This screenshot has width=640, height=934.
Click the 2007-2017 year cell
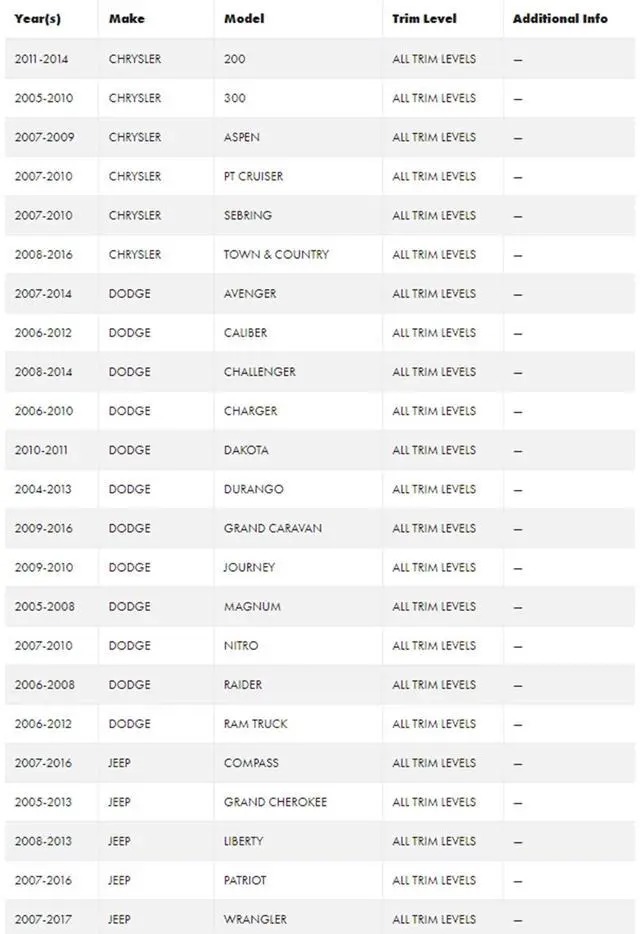click(x=45, y=919)
